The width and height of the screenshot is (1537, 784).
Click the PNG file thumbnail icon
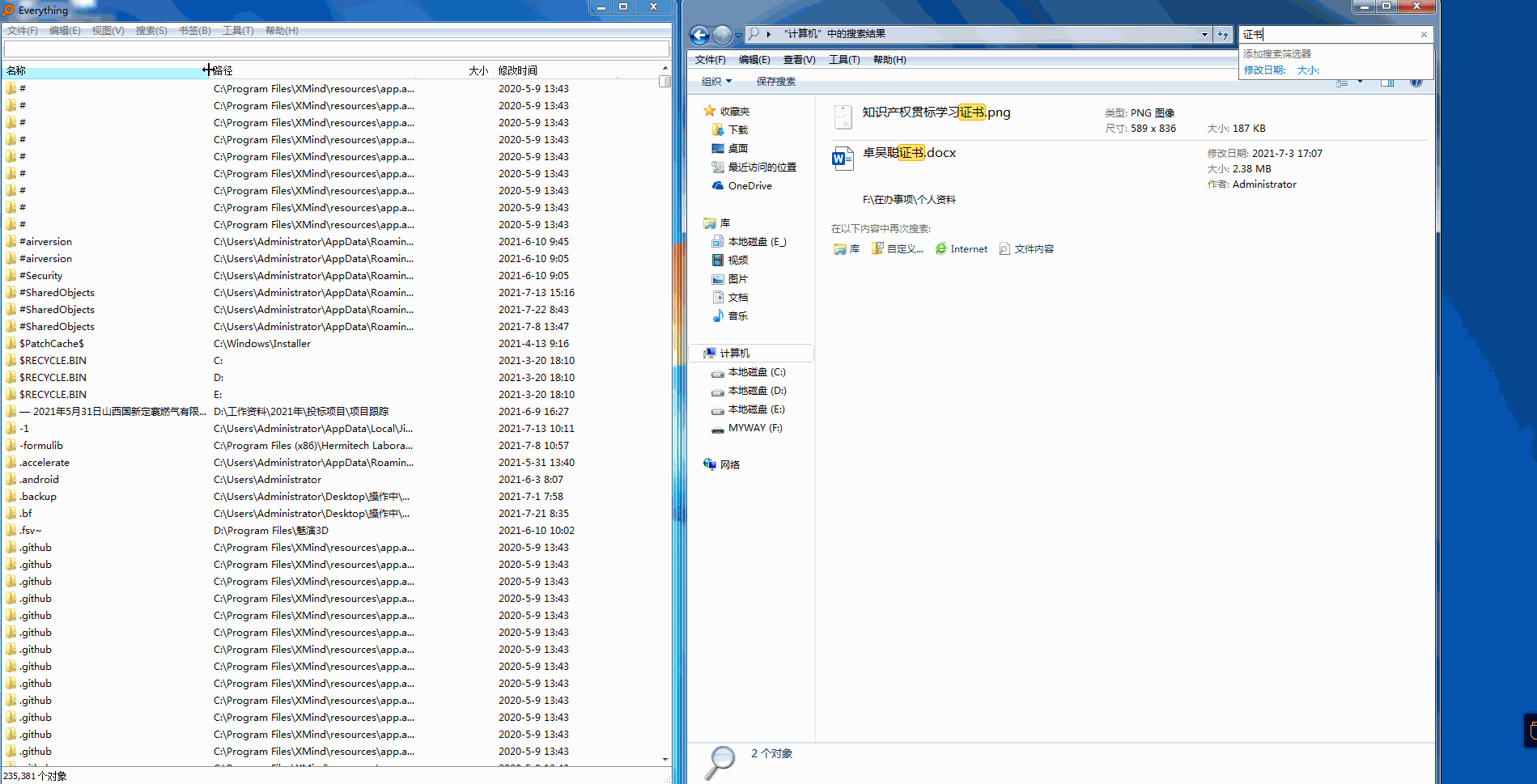[x=843, y=117]
